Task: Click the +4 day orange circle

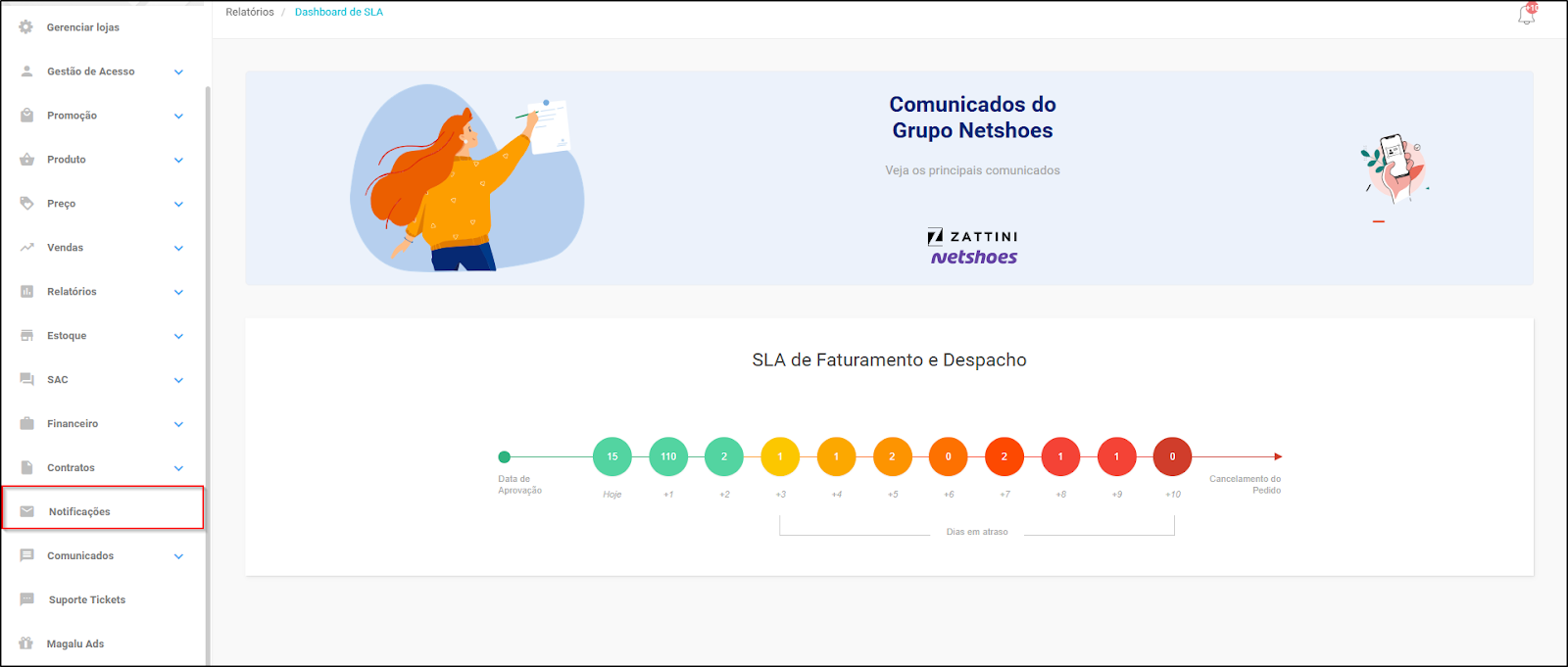Action: (x=836, y=456)
